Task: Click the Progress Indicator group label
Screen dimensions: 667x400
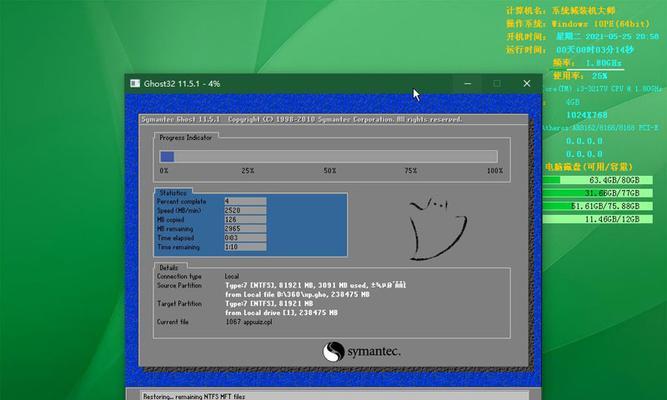Action: click(x=185, y=137)
